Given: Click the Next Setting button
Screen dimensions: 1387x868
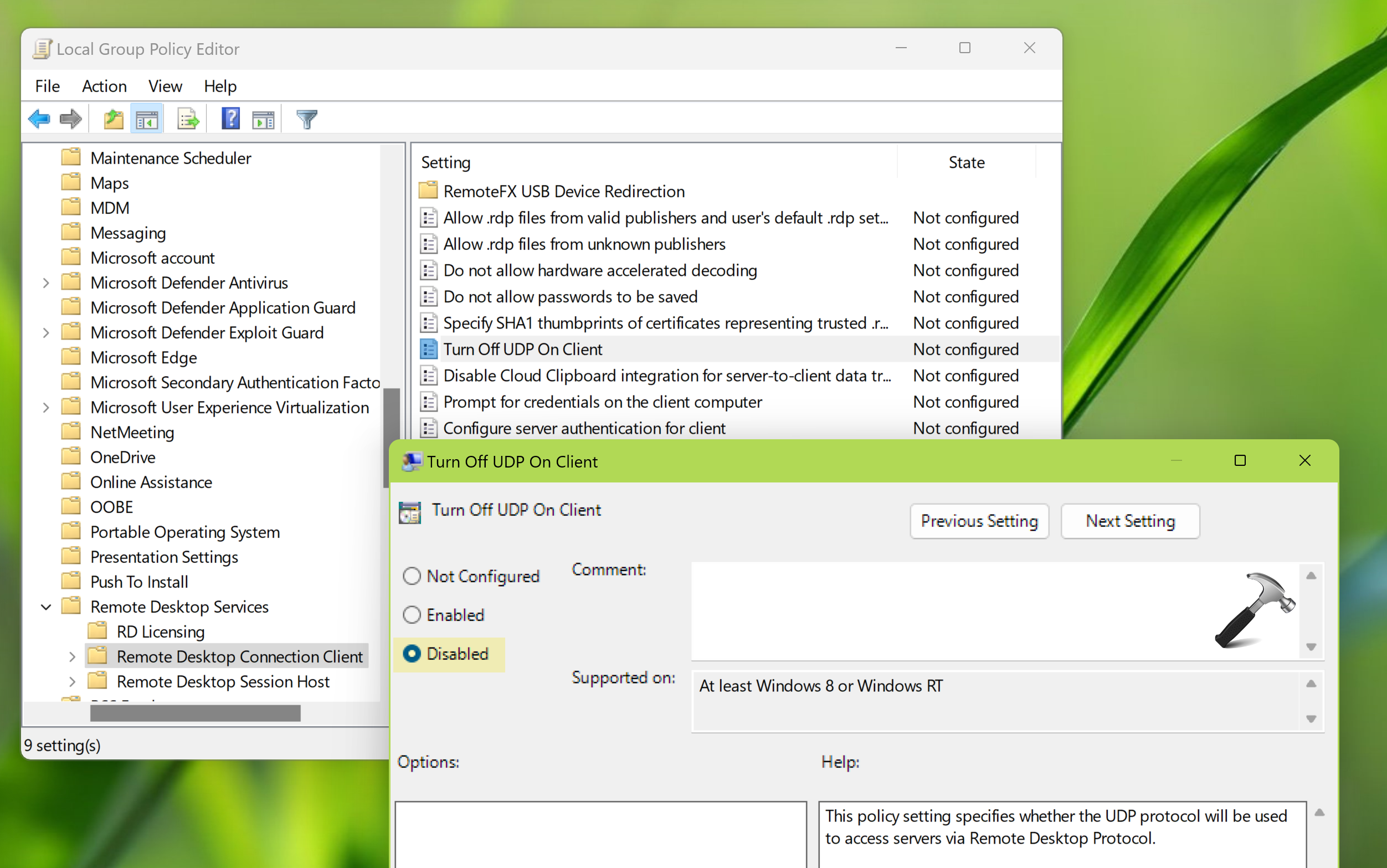Looking at the screenshot, I should coord(1130,521).
